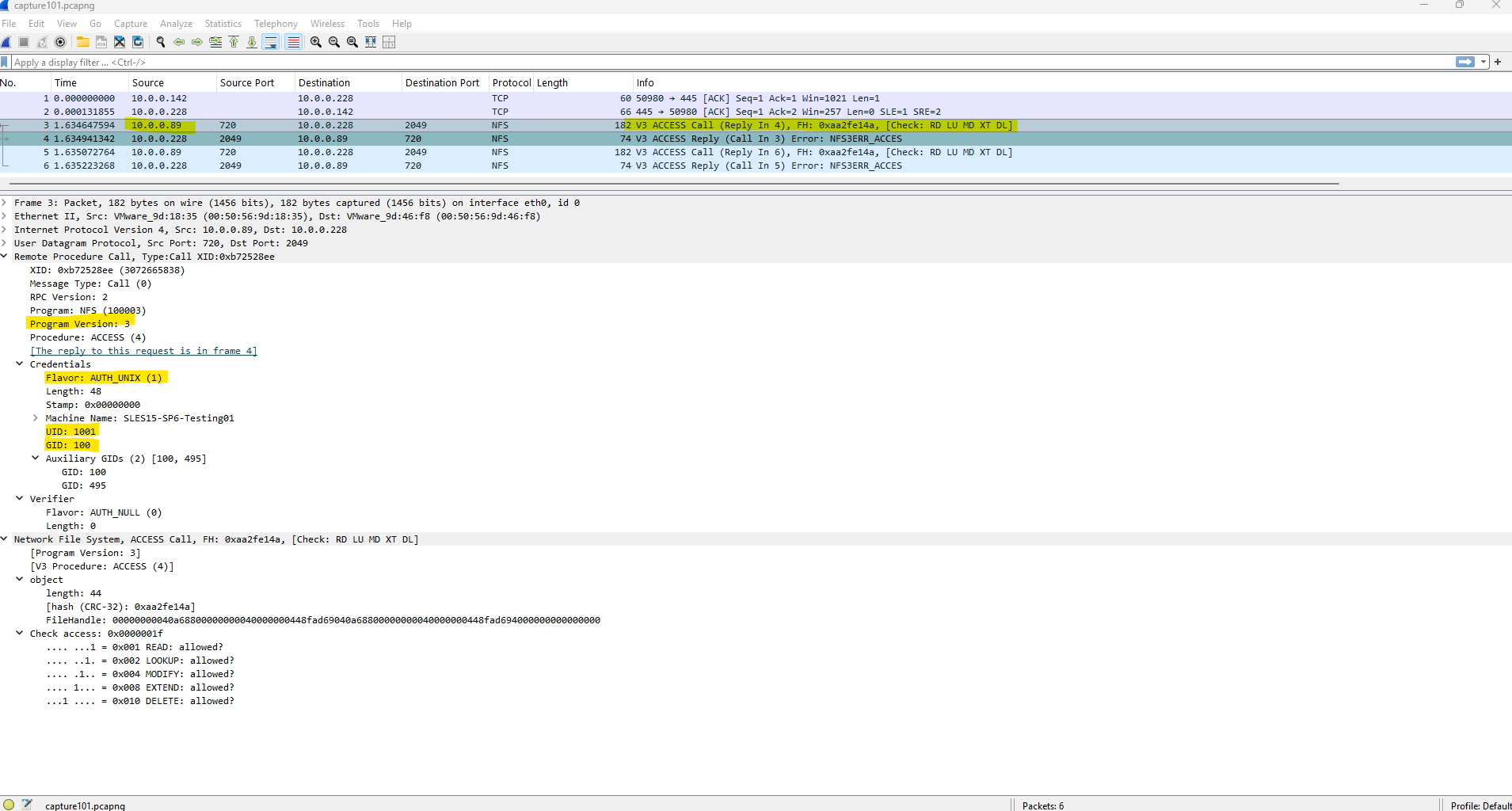The image size is (1512, 811).
Task: Open the Statistics menu
Action: point(223,24)
